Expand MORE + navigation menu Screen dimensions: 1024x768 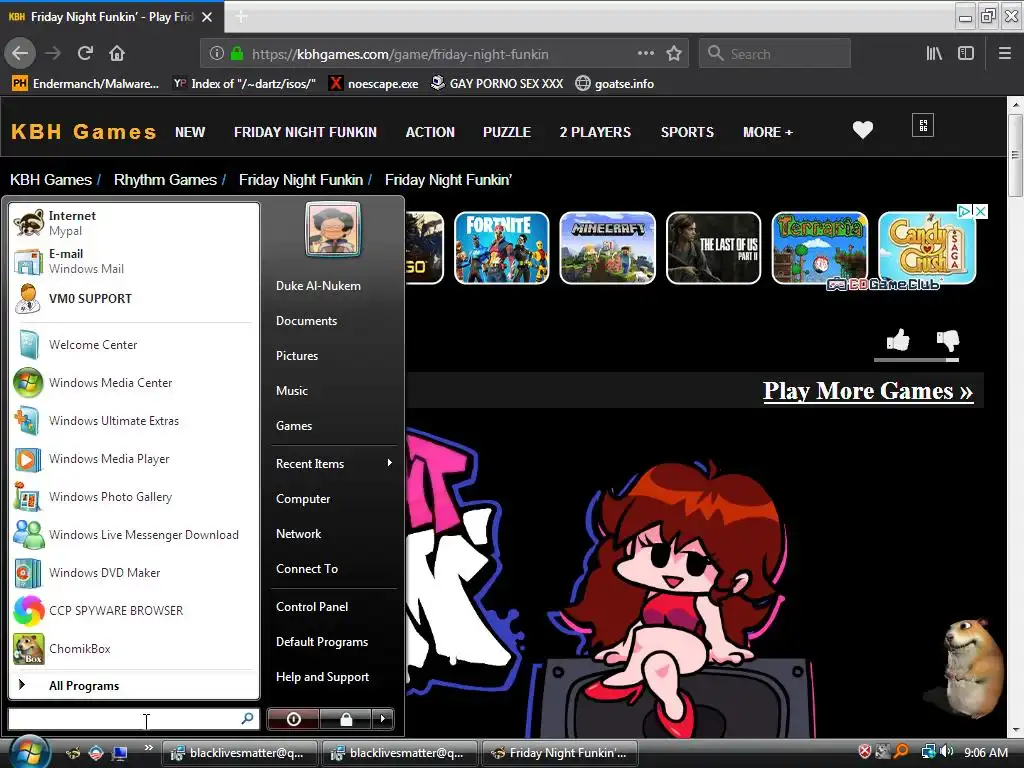[x=768, y=133]
